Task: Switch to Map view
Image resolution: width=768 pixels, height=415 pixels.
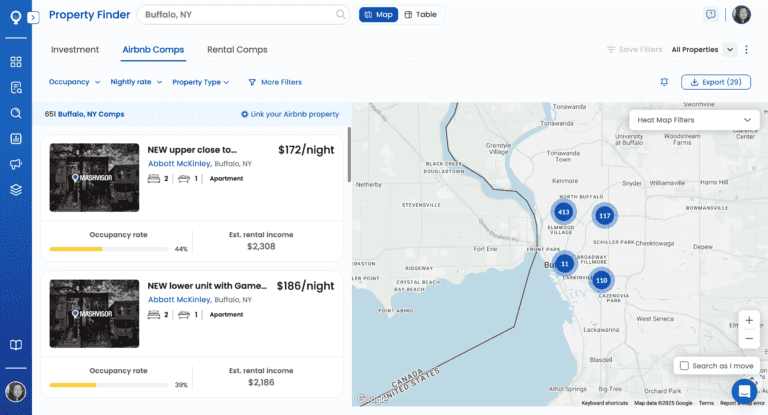Action: tap(378, 15)
